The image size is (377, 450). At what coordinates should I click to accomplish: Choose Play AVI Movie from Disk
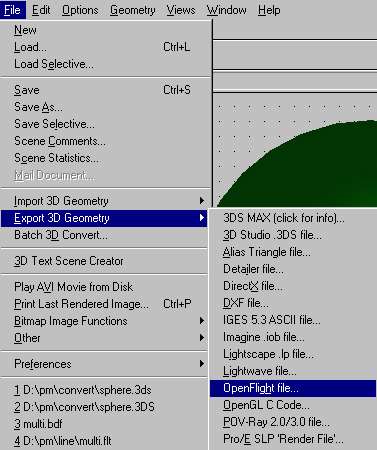105,287
